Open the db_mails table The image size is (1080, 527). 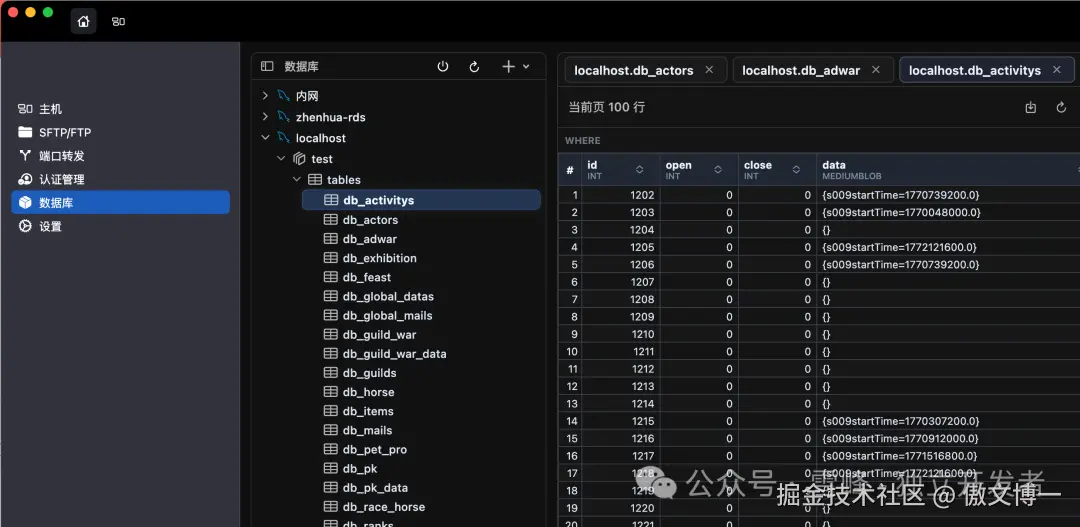tap(367, 431)
